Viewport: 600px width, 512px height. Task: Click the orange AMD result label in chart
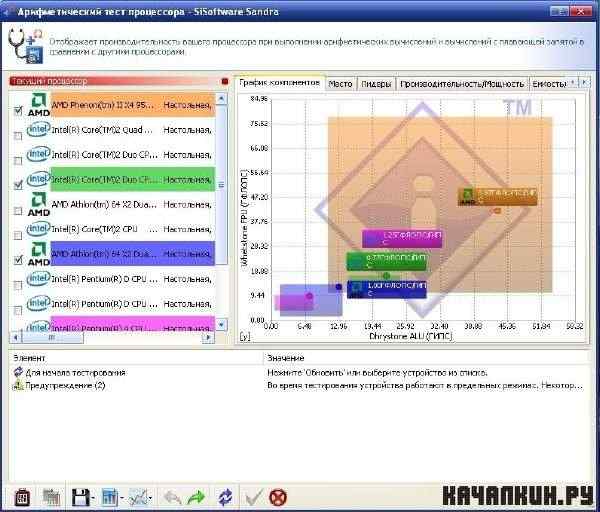click(497, 196)
